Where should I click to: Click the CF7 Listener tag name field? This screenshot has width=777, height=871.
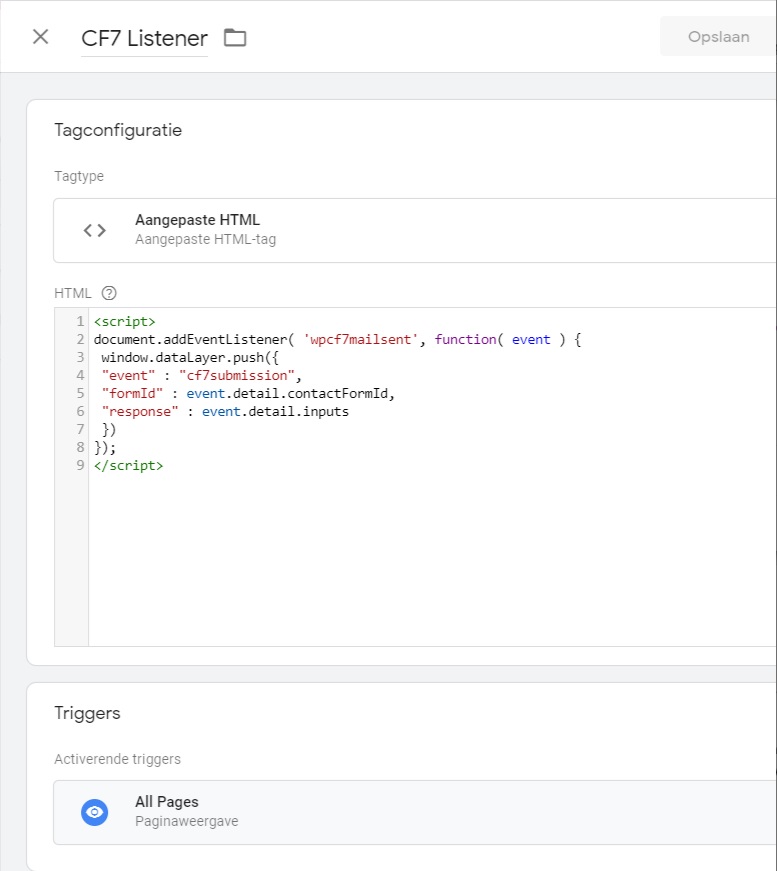pos(144,38)
